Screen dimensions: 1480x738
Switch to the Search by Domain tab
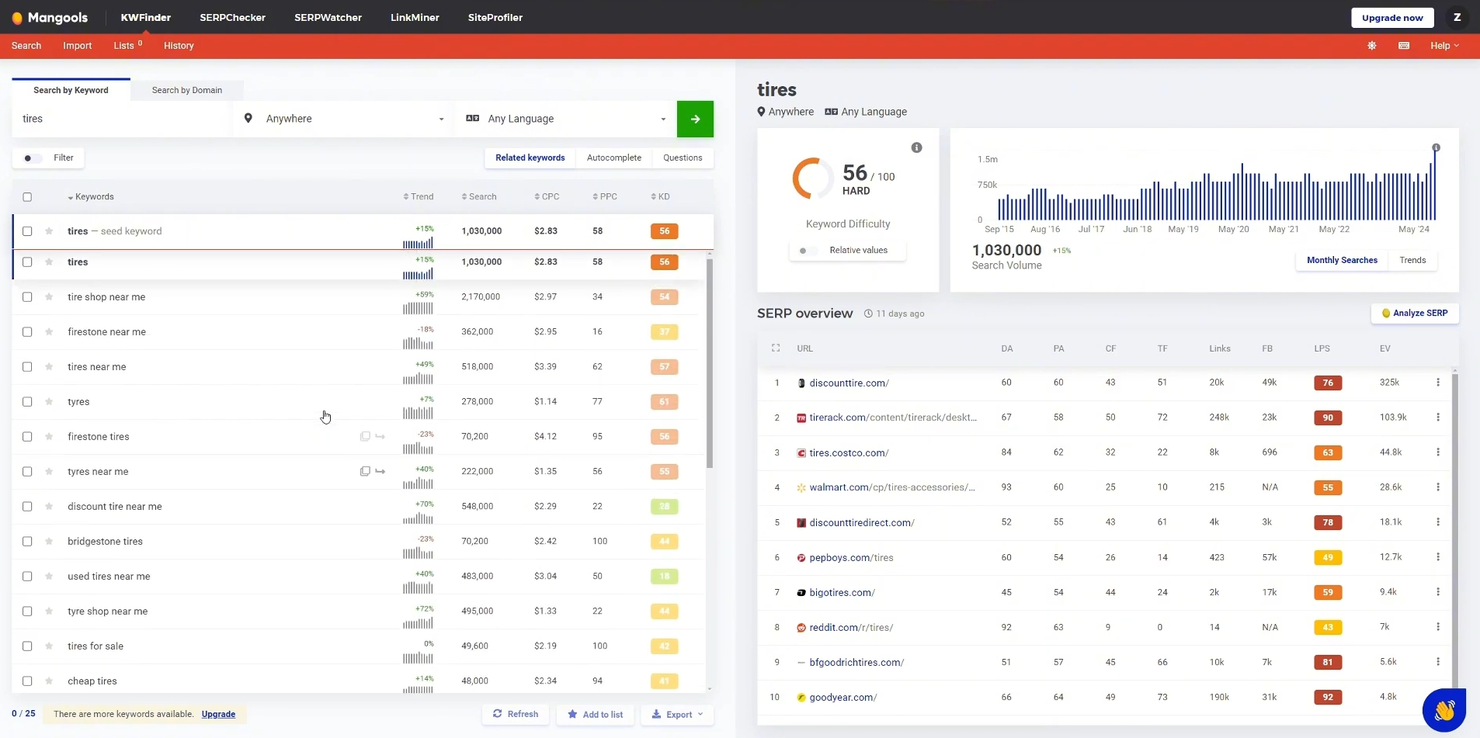click(186, 90)
